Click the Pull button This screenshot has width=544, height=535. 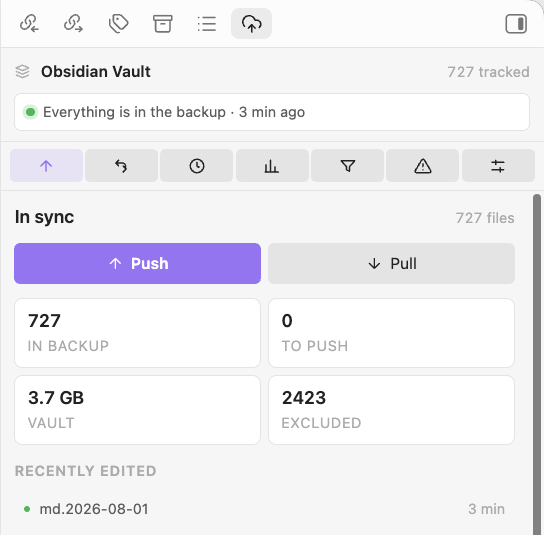click(391, 263)
